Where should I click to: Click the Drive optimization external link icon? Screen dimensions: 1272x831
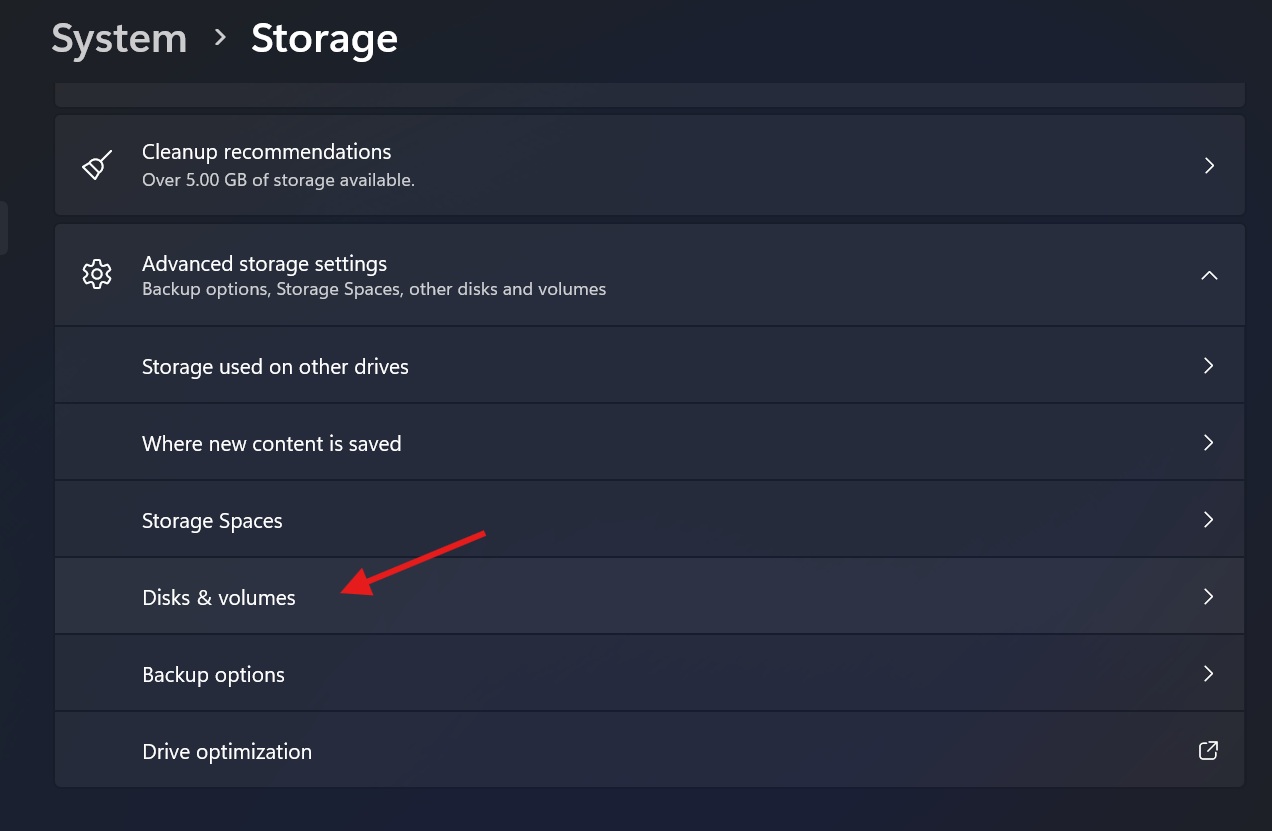click(1207, 750)
